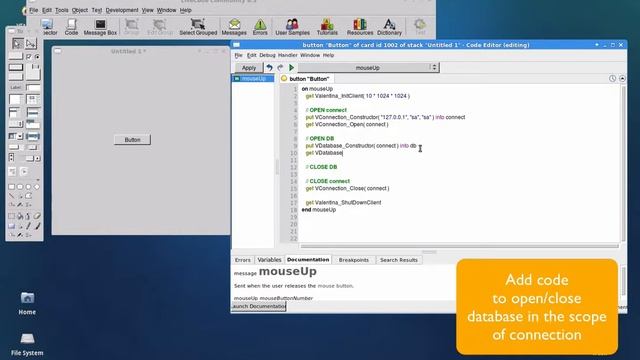Choose the checkbox control in tools palette
This screenshot has width=640, height=360.
point(29,56)
